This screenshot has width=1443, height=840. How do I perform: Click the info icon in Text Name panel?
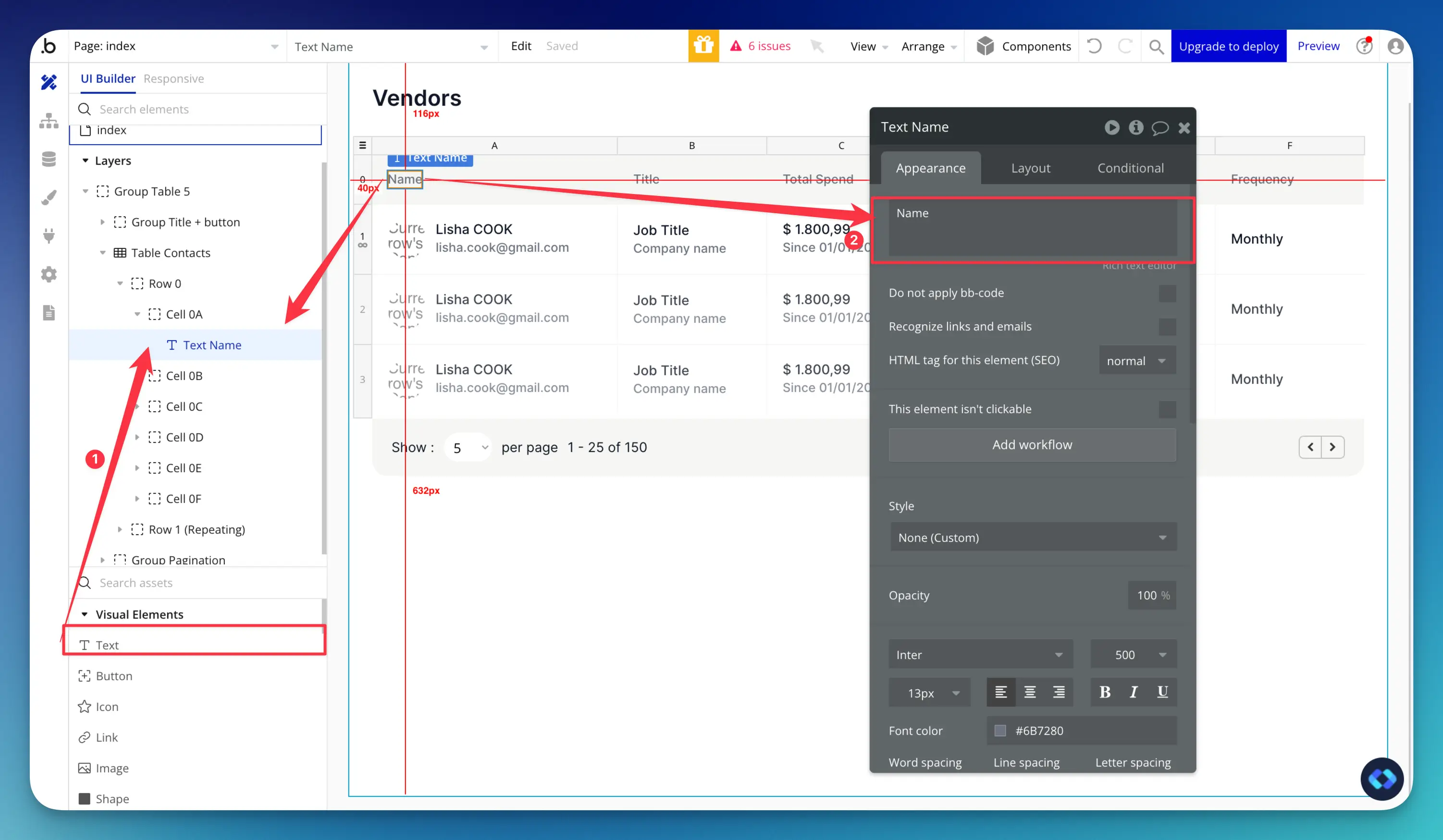(x=1136, y=127)
